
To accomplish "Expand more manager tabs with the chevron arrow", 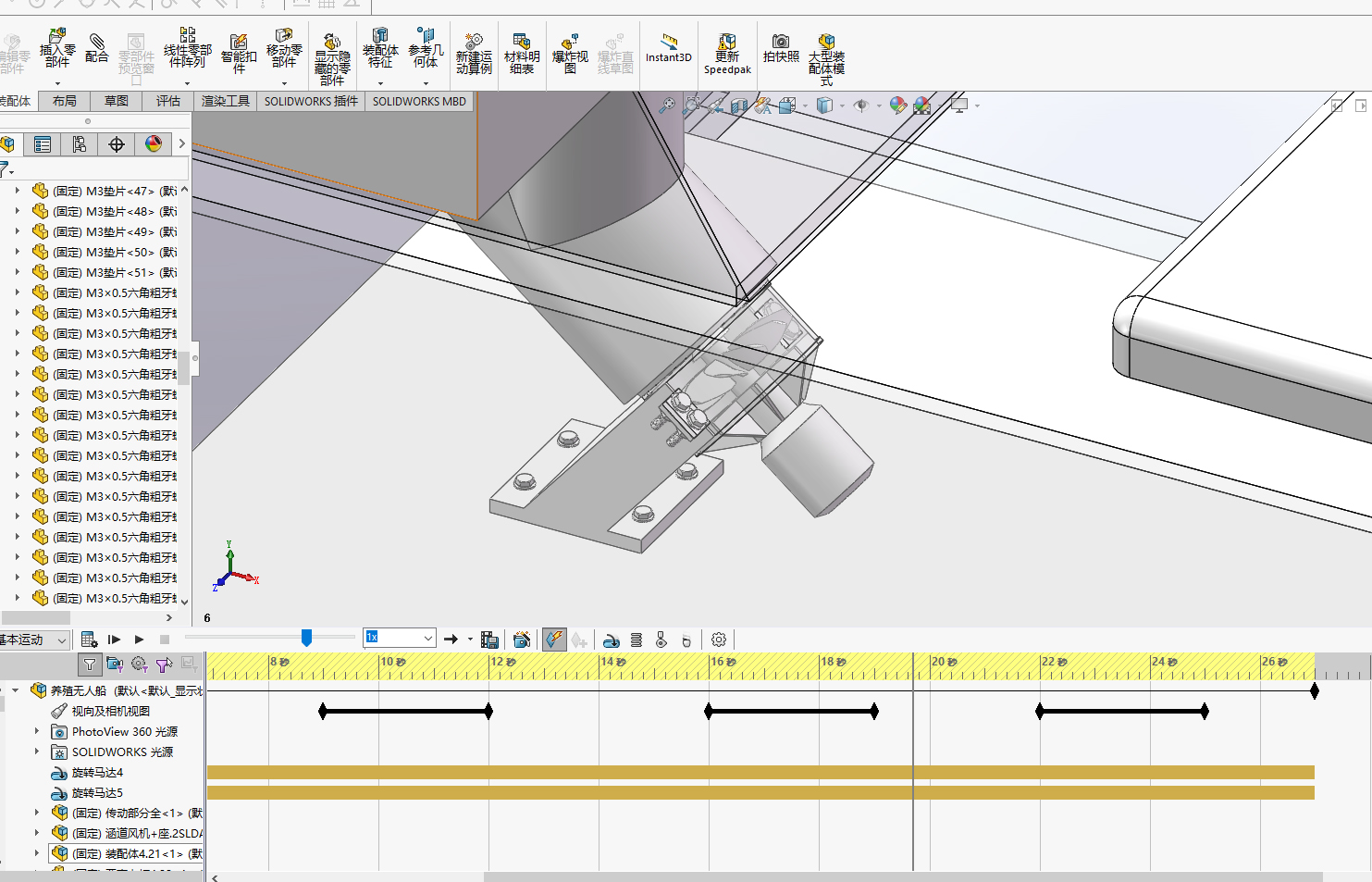I will pyautogui.click(x=181, y=143).
